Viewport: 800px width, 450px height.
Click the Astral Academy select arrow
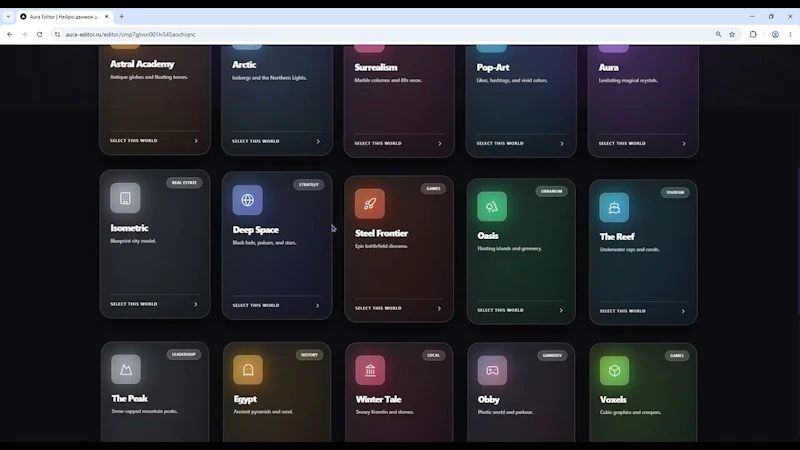(x=196, y=141)
